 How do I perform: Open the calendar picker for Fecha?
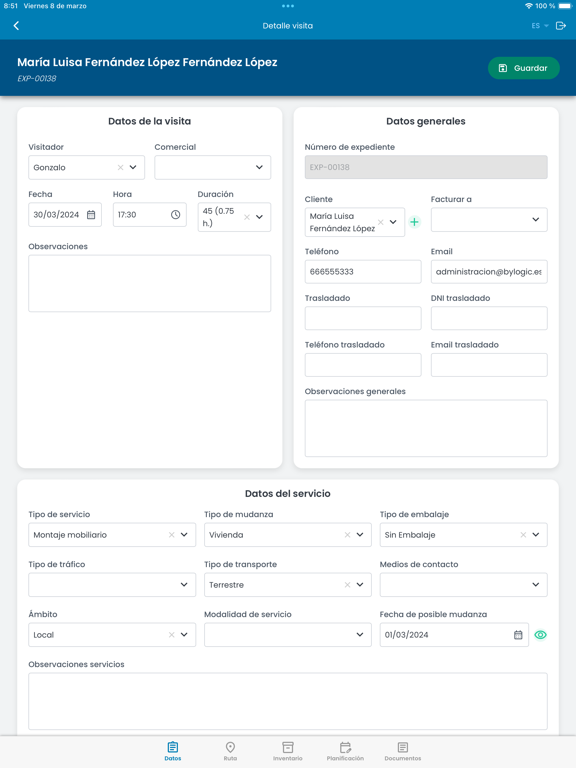(91, 215)
